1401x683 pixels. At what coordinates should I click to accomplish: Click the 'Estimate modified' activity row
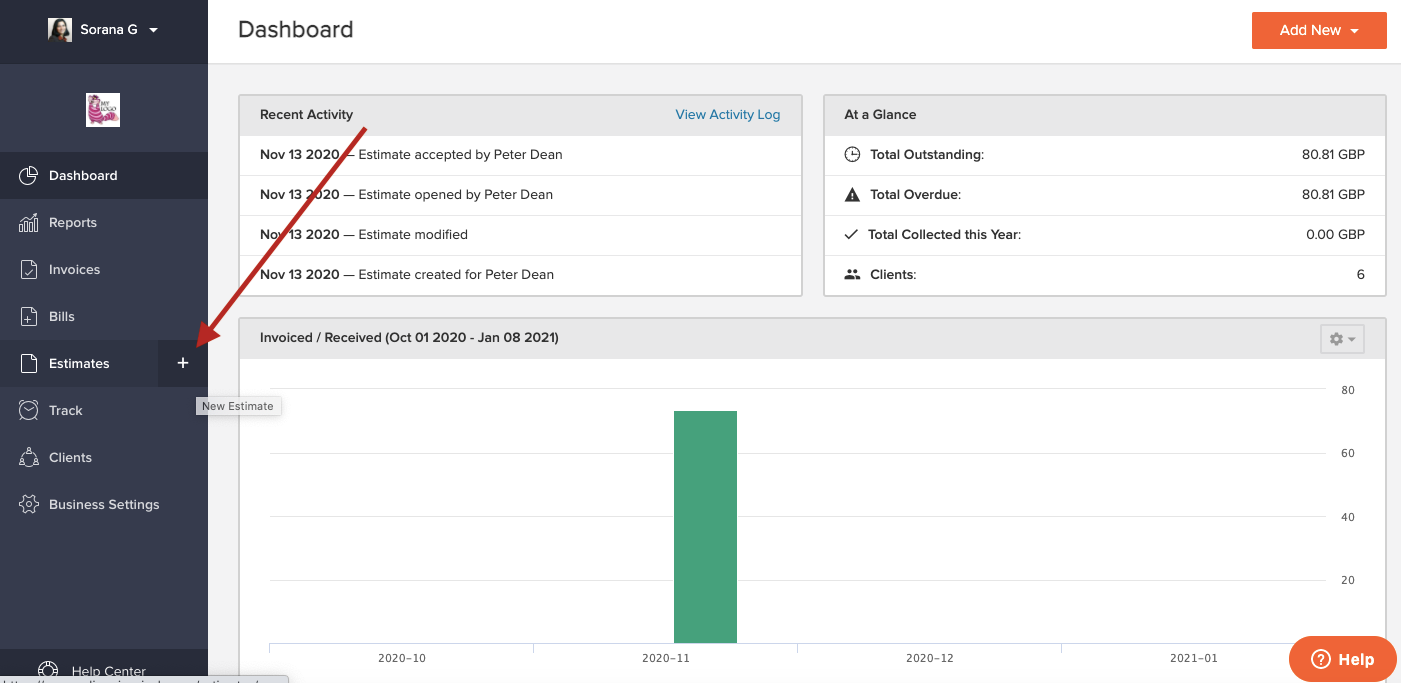point(520,235)
